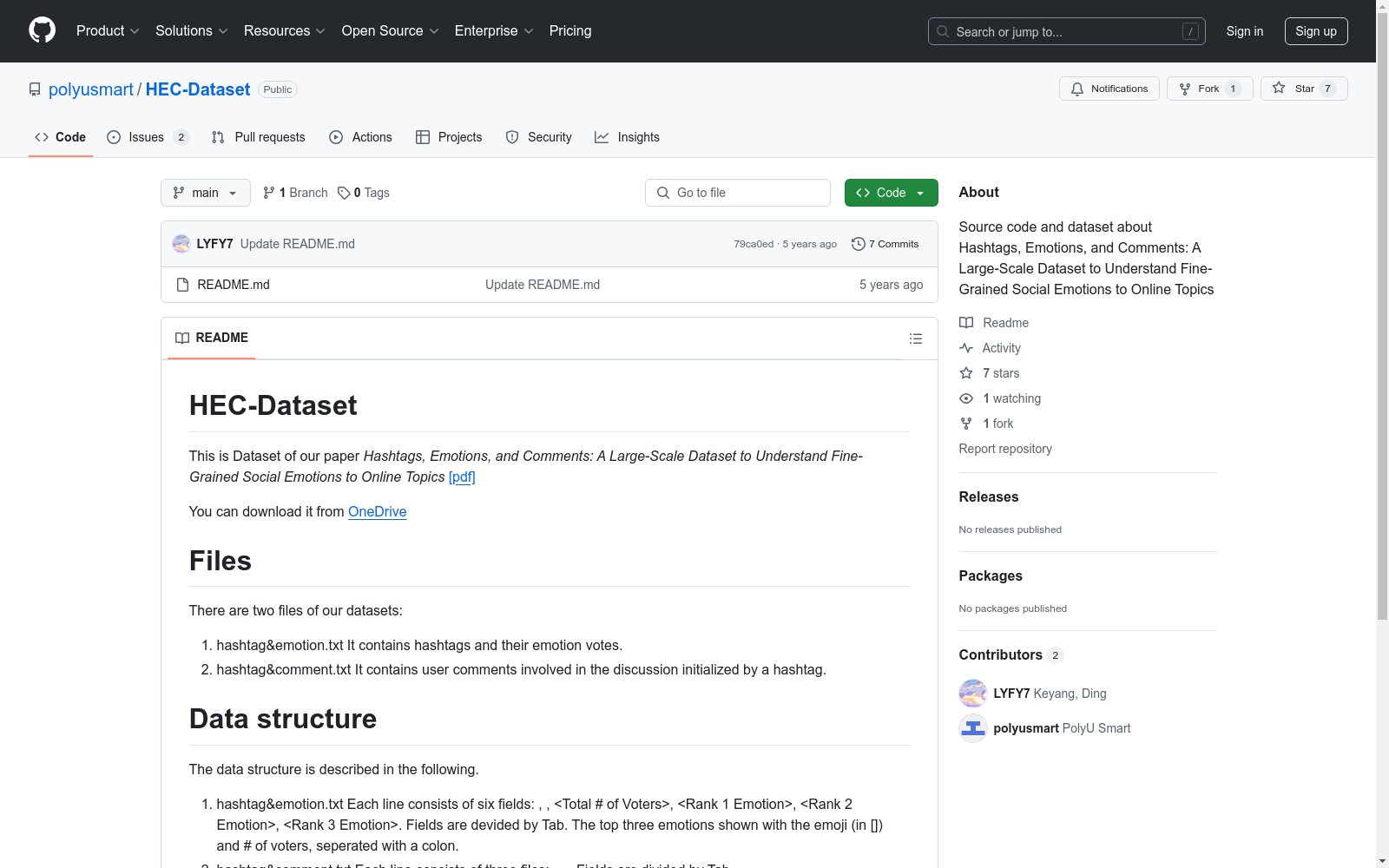Switch to the Code tab
Image resolution: width=1389 pixels, height=868 pixels.
point(61,137)
